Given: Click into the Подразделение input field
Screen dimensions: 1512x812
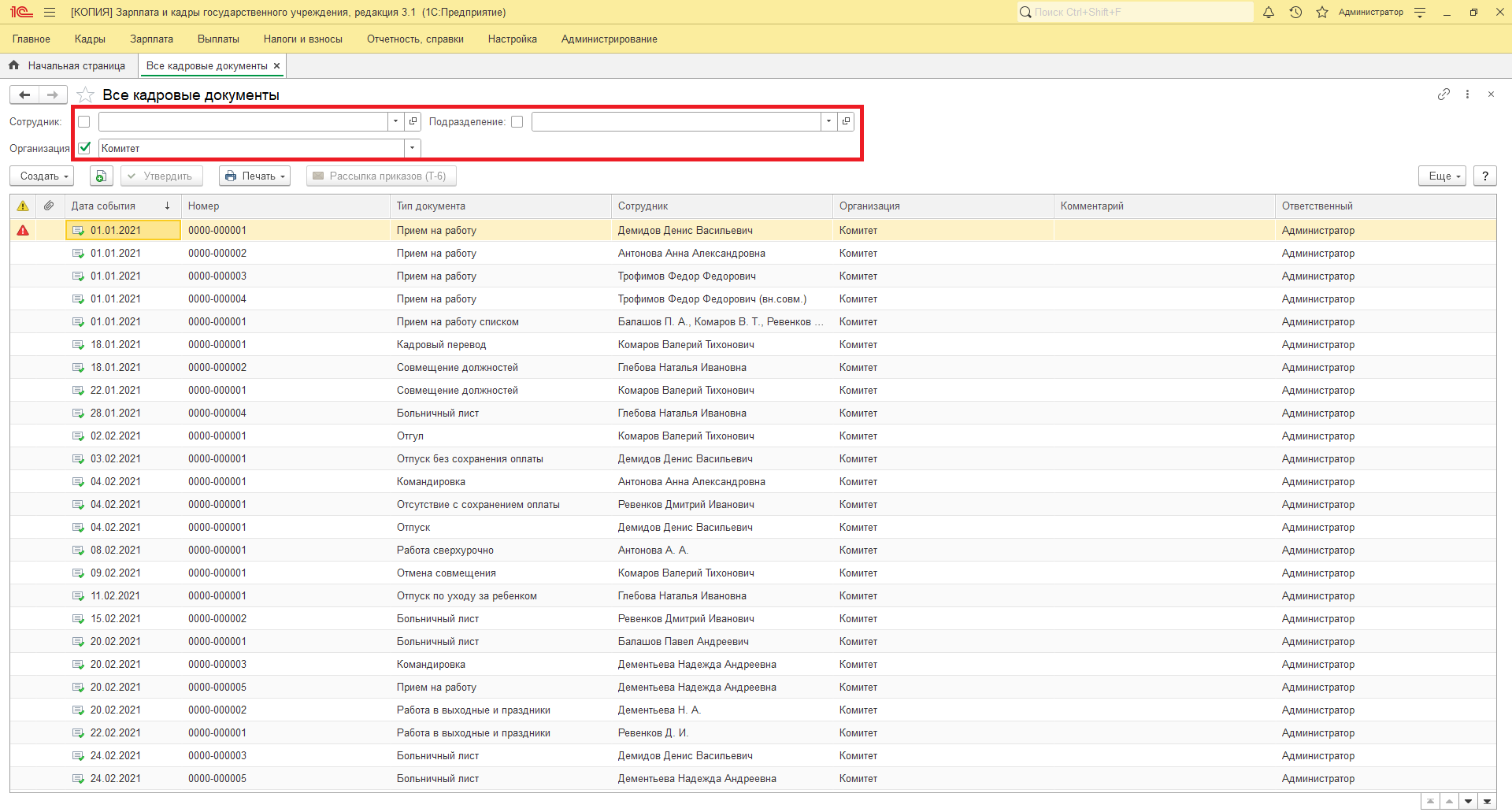Looking at the screenshot, I should [676, 121].
